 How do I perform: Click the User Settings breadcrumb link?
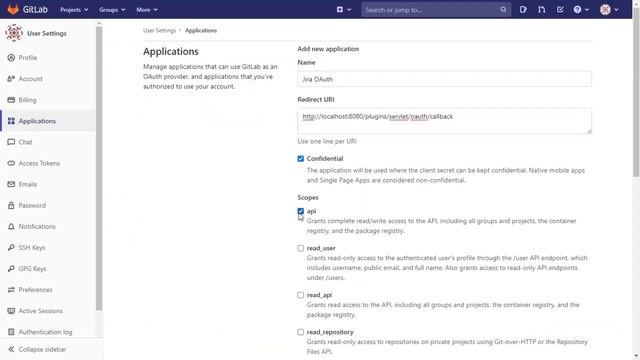(x=159, y=31)
